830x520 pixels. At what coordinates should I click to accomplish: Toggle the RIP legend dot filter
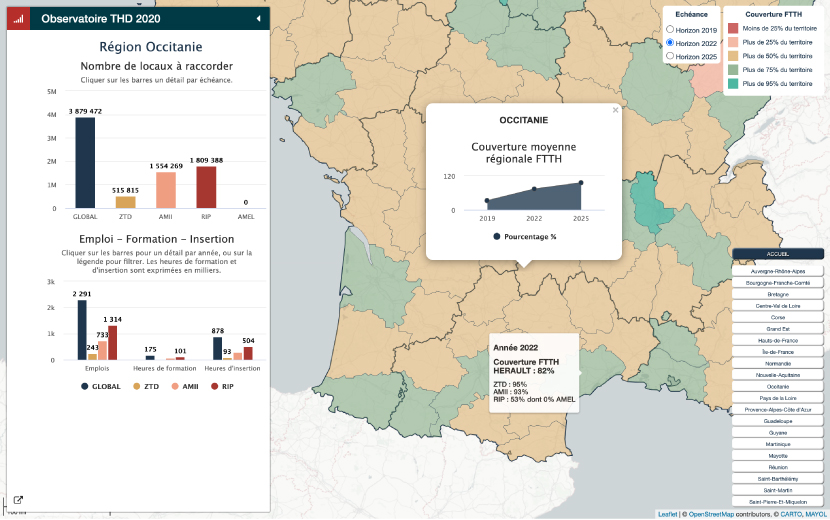click(214, 386)
